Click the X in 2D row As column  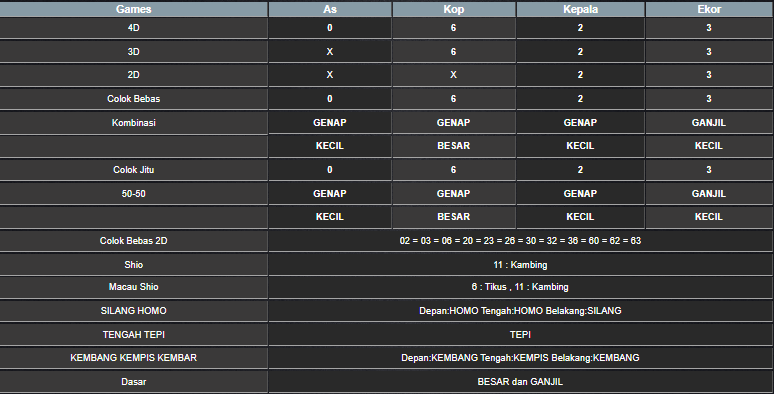(330, 75)
